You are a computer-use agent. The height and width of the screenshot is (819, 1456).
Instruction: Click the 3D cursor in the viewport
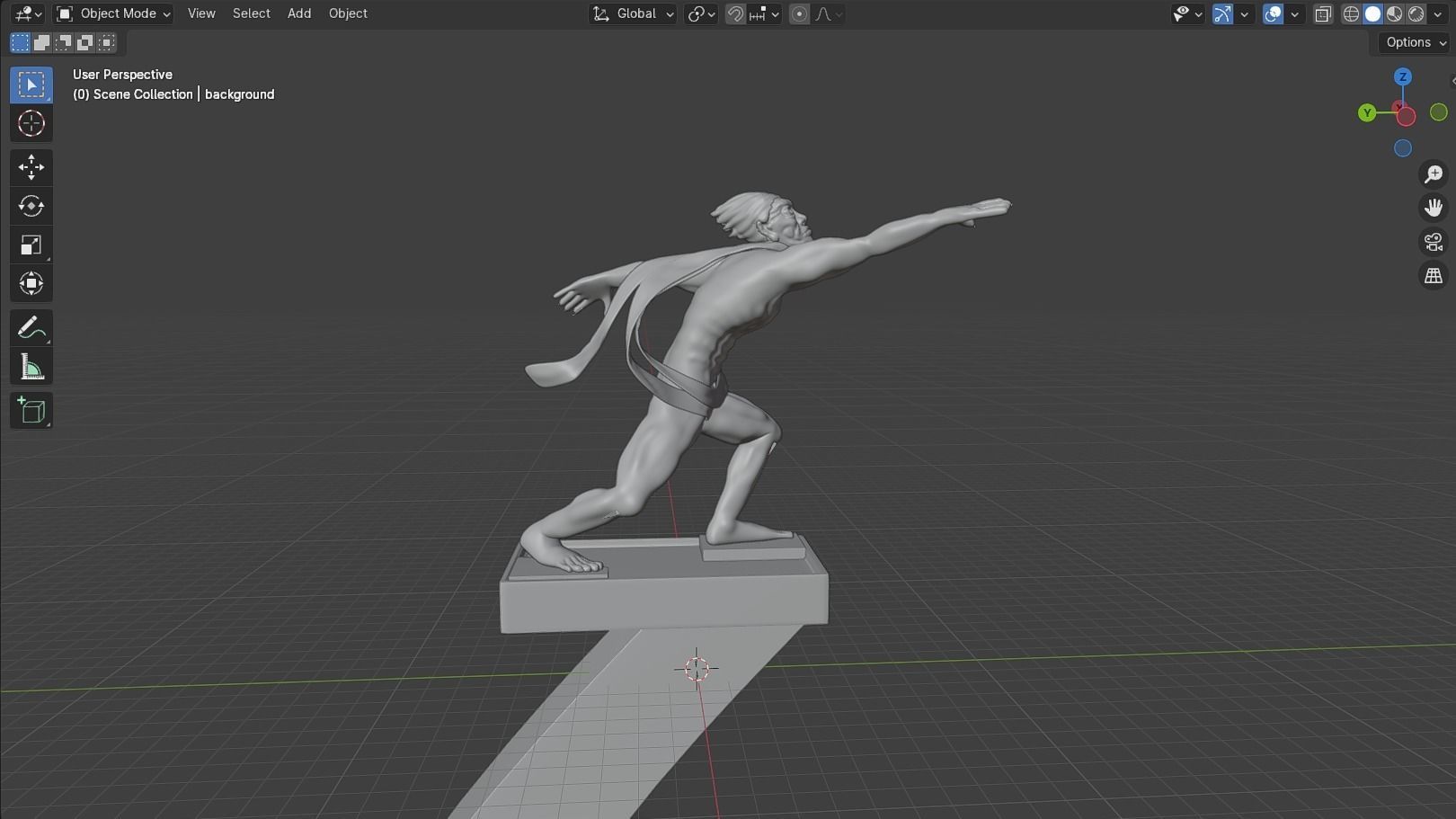tap(697, 669)
